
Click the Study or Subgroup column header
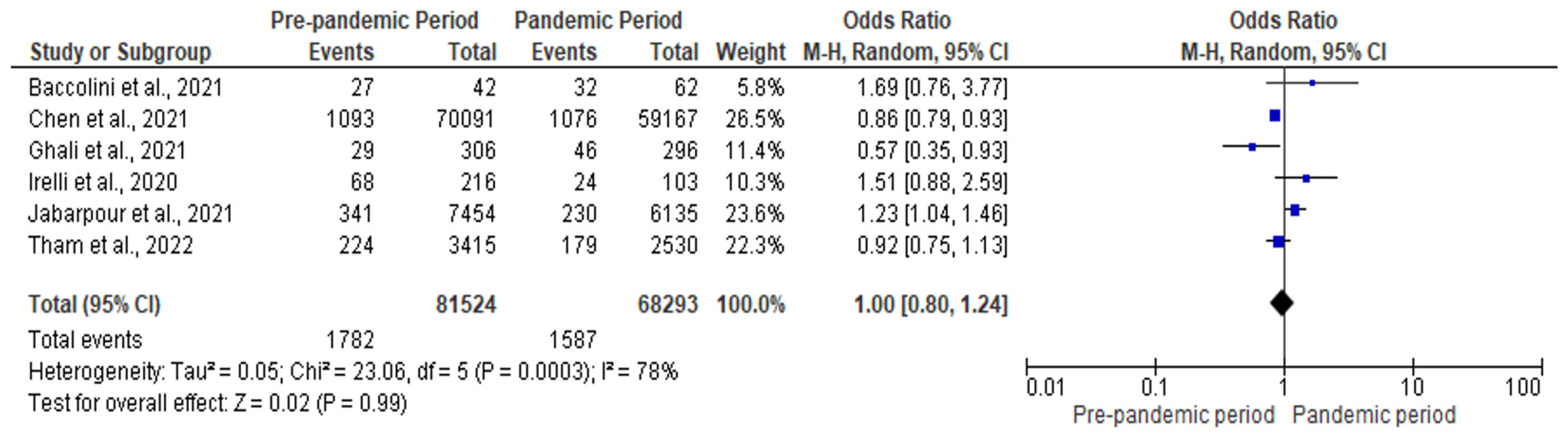(x=120, y=52)
